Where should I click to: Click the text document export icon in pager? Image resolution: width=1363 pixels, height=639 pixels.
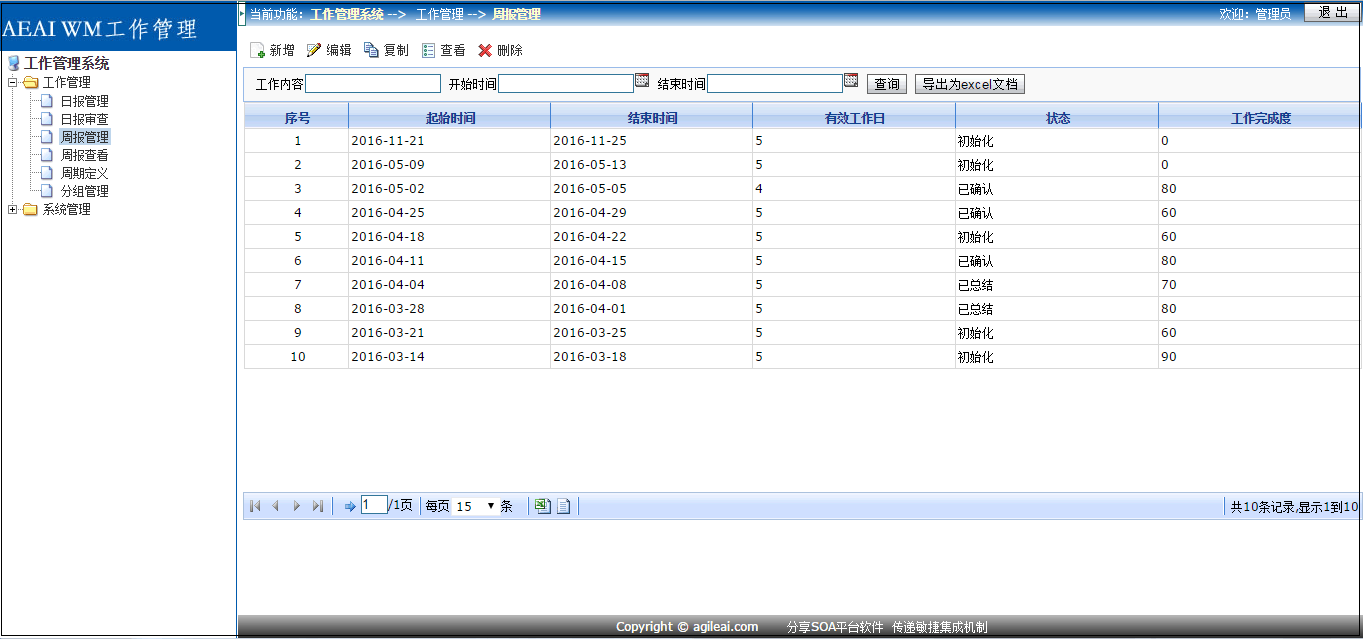[x=564, y=506]
